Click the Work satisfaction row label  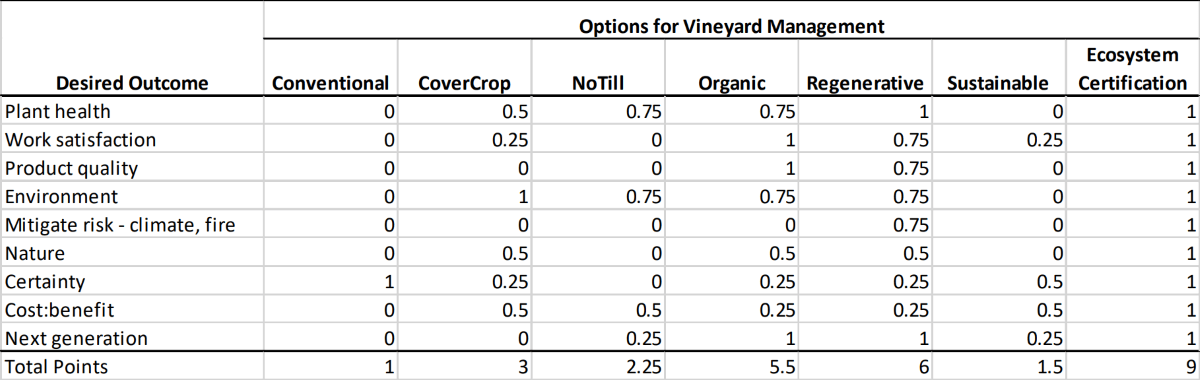(x=81, y=140)
